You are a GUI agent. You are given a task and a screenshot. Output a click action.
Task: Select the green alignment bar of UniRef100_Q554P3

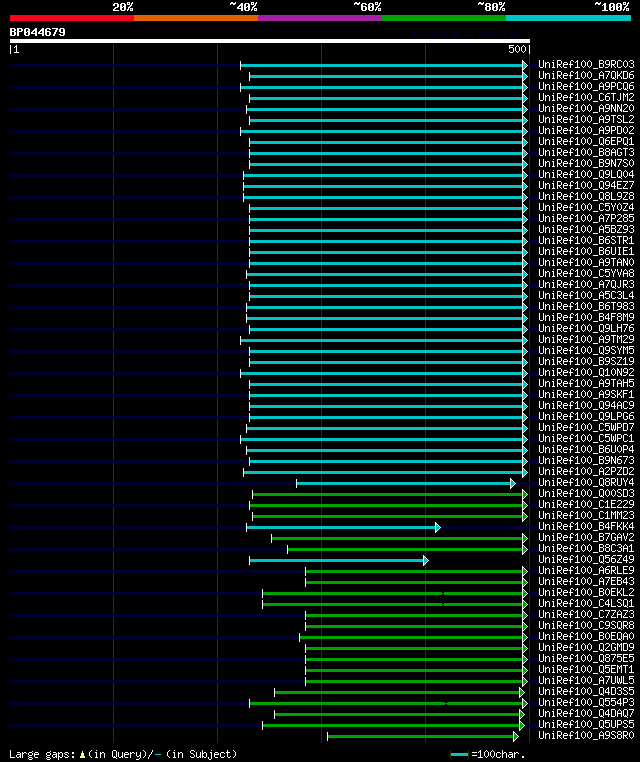coord(386,704)
